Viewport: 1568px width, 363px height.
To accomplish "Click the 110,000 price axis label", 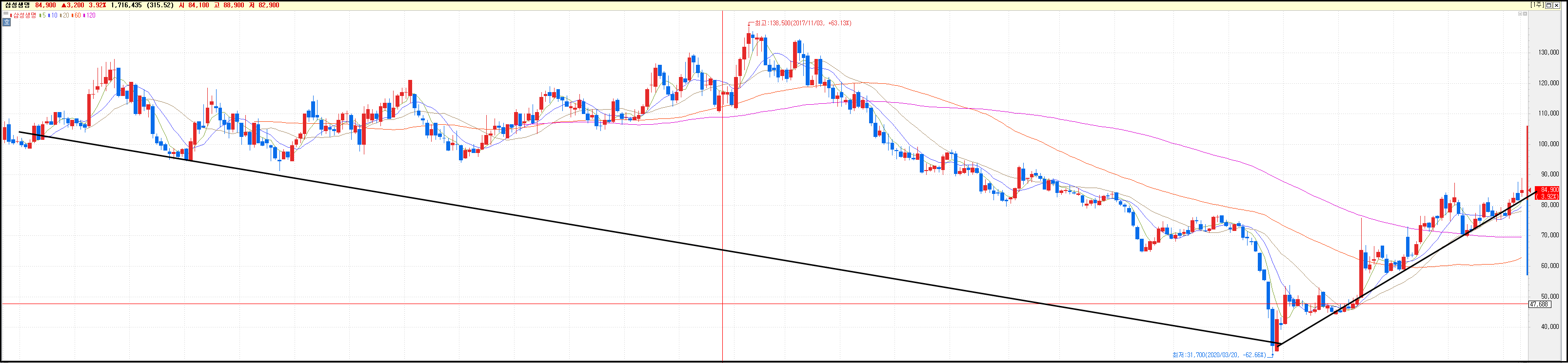I will [x=1548, y=113].
